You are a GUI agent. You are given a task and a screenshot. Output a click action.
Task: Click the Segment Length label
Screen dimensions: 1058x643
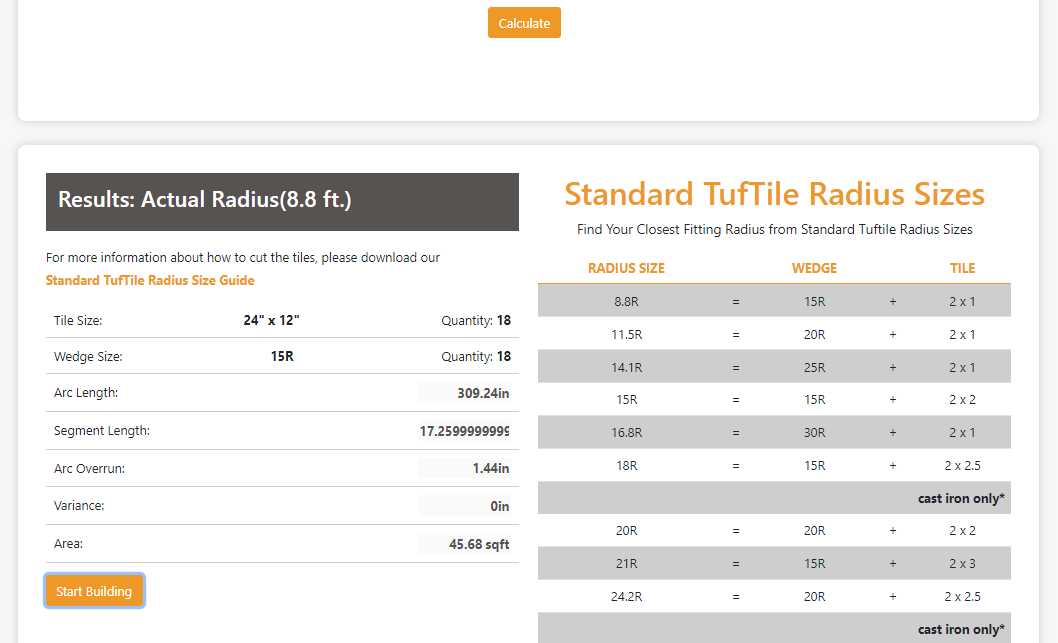[102, 430]
